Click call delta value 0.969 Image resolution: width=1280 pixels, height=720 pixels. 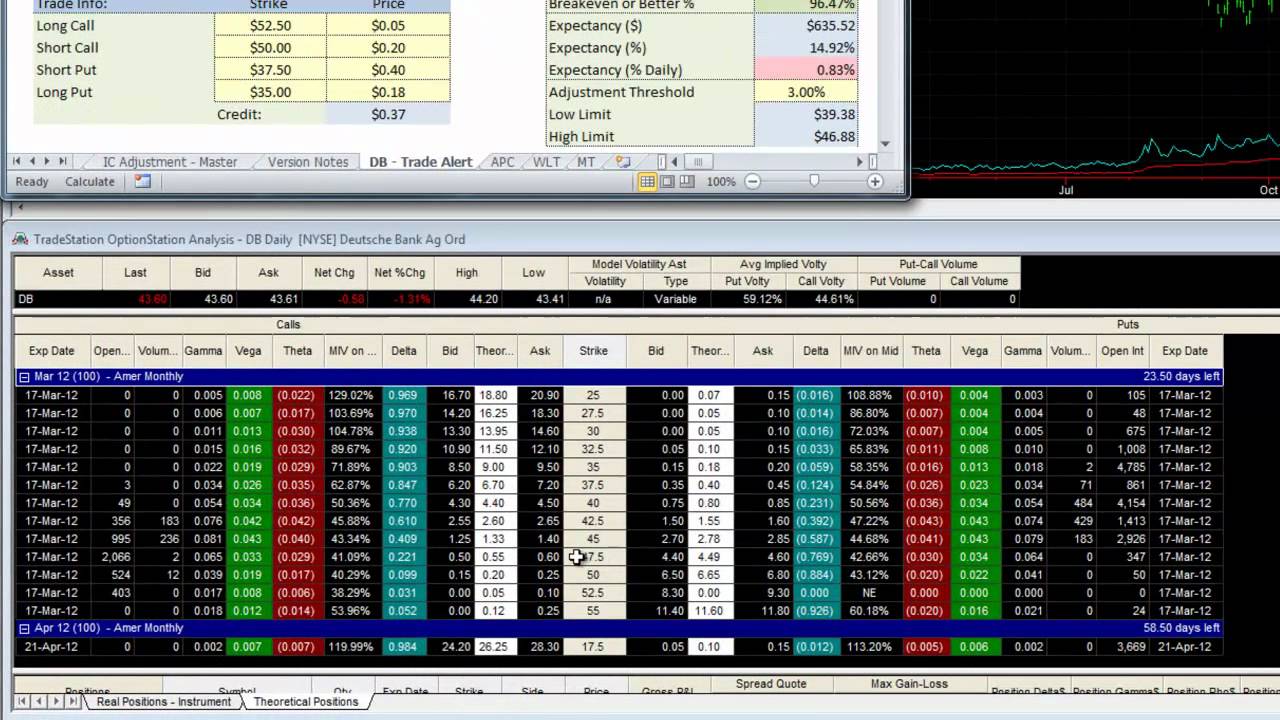(x=404, y=395)
